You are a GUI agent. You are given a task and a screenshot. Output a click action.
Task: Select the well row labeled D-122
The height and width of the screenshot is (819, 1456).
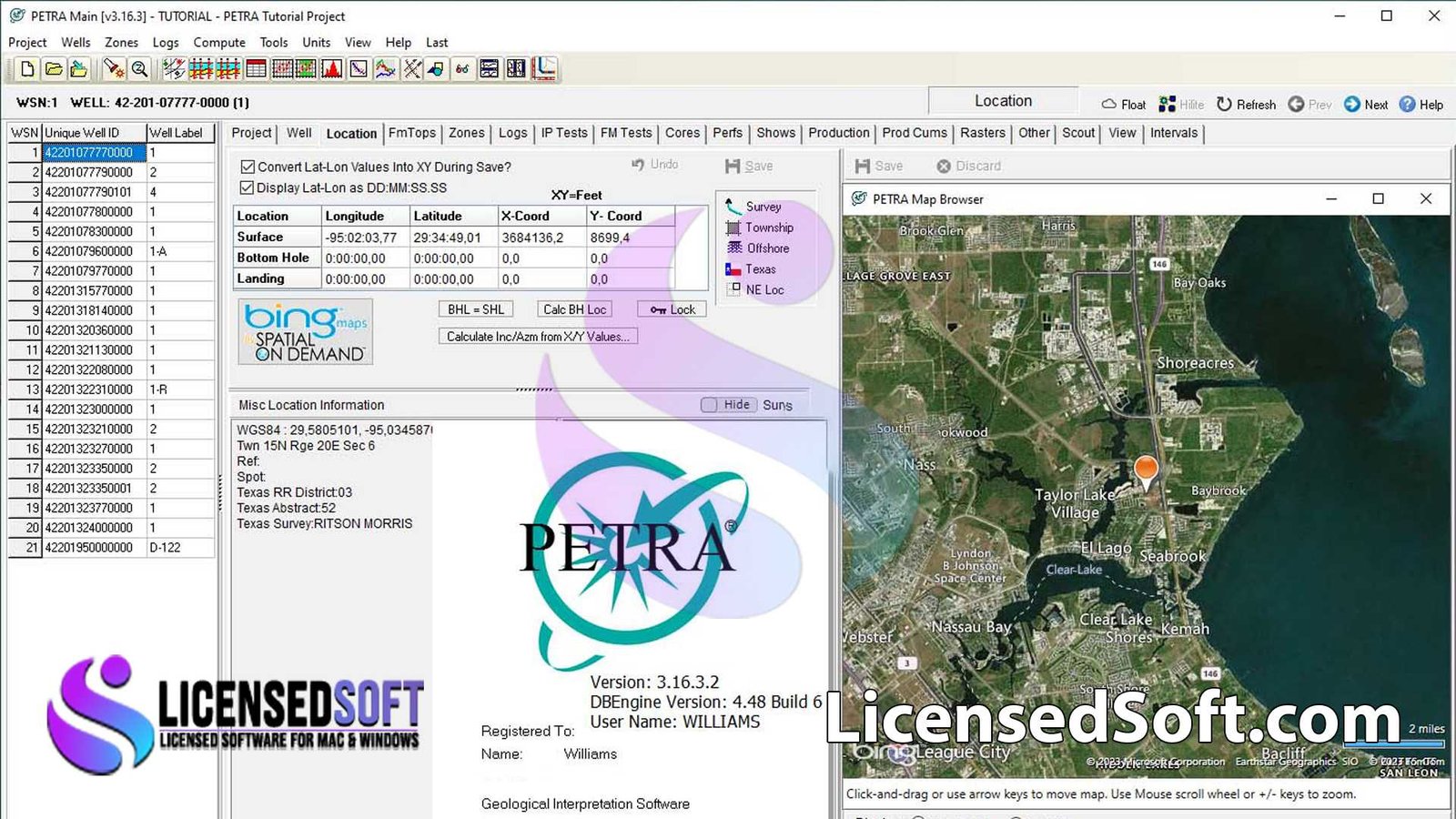point(164,547)
